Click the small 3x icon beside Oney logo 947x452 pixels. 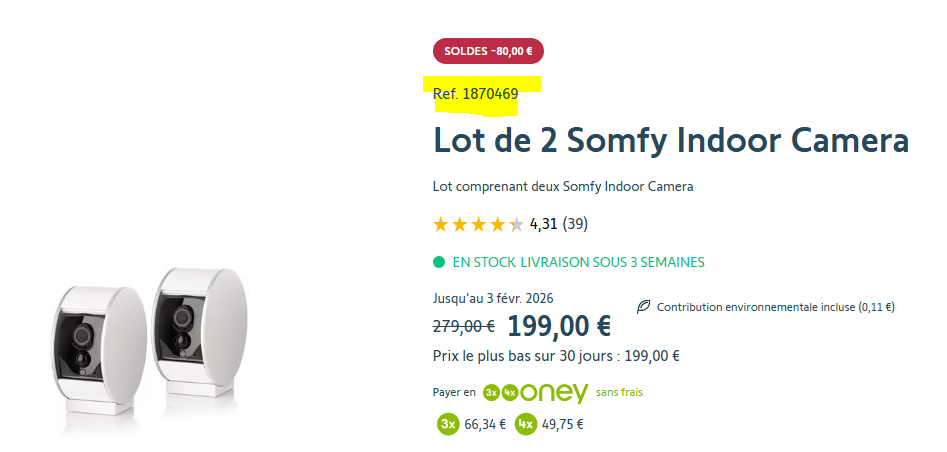[x=491, y=393]
